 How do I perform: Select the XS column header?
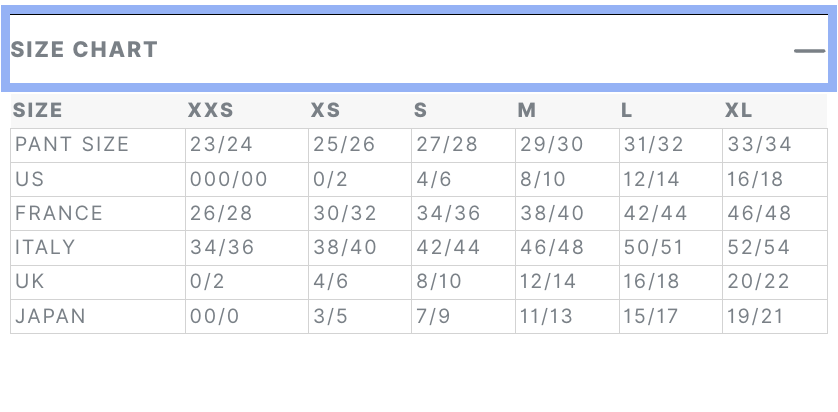click(326, 110)
